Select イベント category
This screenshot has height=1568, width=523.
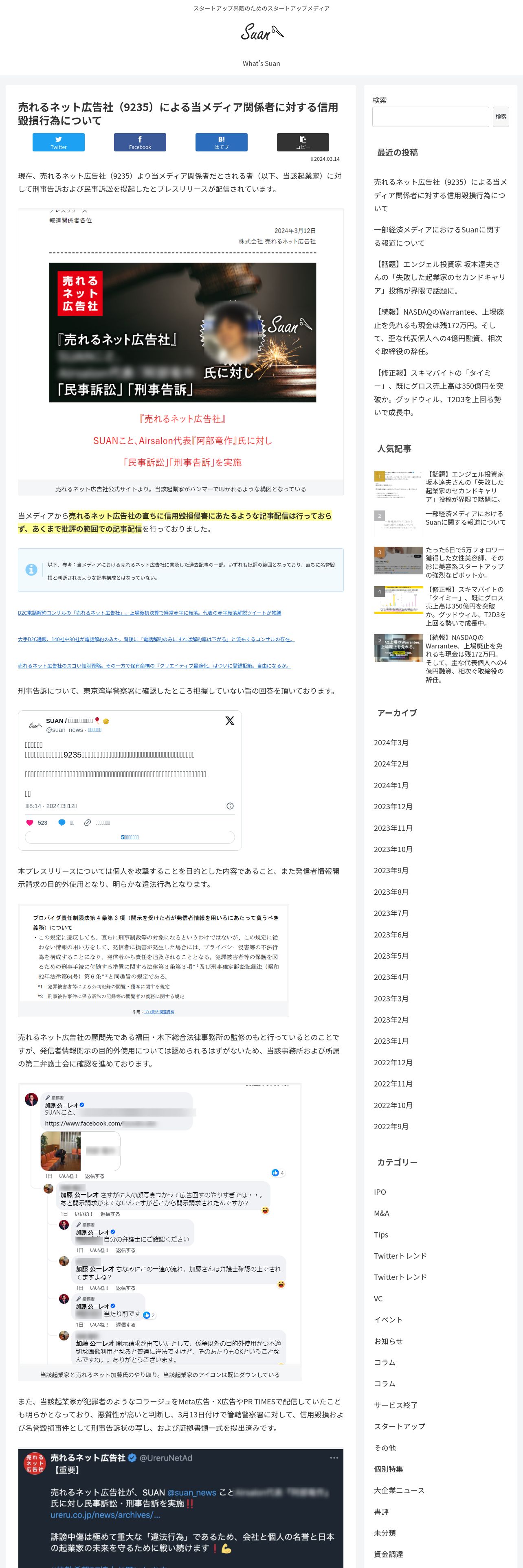pyautogui.click(x=388, y=1320)
